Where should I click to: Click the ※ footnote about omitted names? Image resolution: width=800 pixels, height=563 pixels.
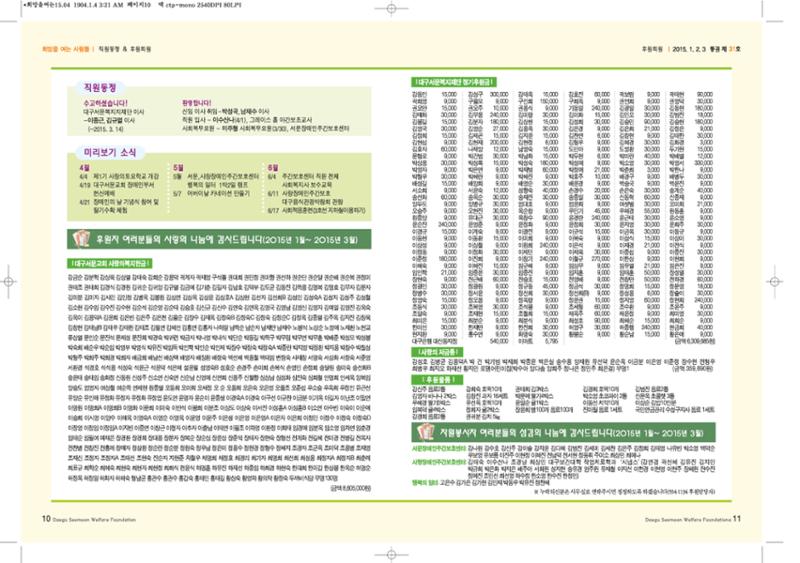pyautogui.click(x=624, y=492)
